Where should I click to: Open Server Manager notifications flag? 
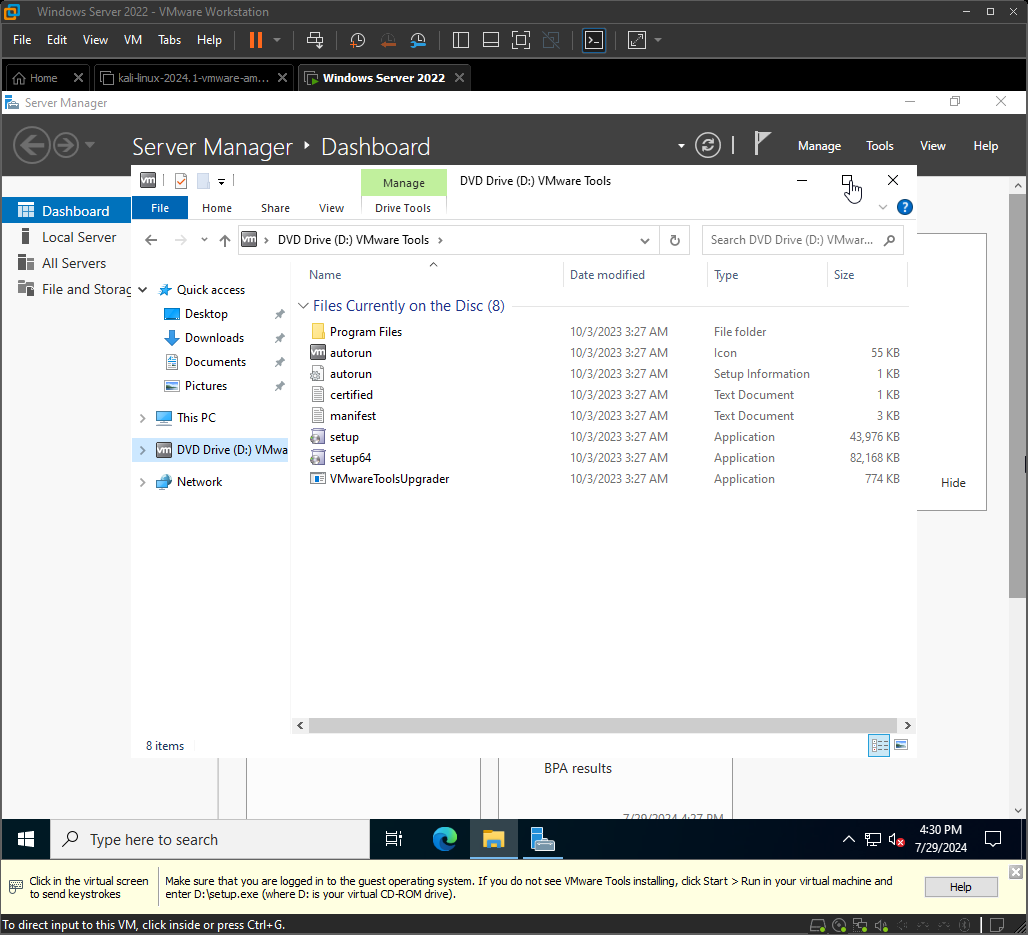(761, 144)
